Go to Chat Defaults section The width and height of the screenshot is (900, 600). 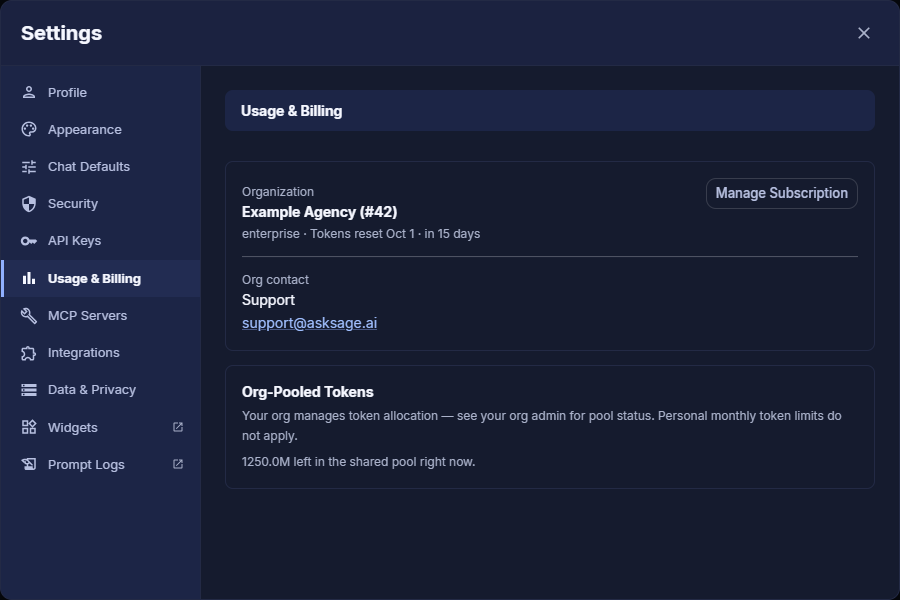(102, 167)
